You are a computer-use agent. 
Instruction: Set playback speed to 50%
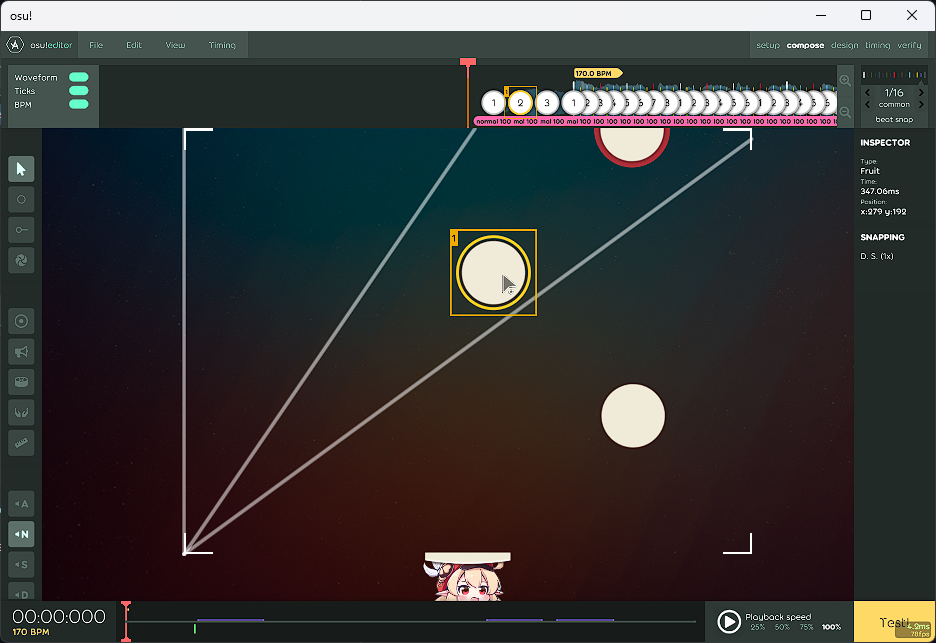pyautogui.click(x=782, y=627)
